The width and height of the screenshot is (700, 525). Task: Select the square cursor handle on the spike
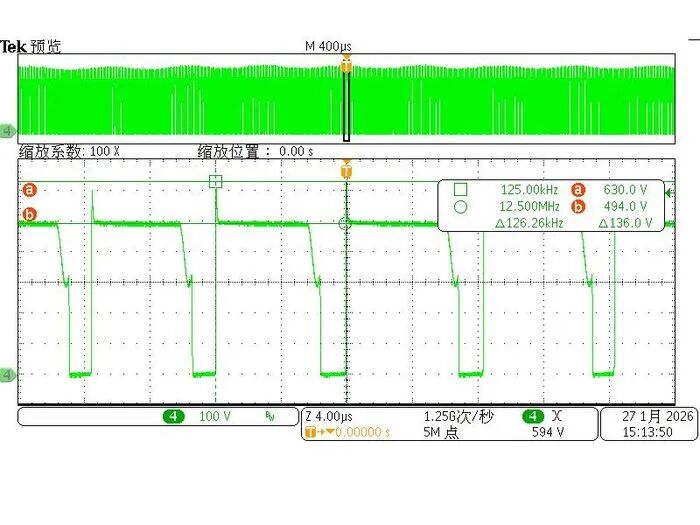[216, 182]
